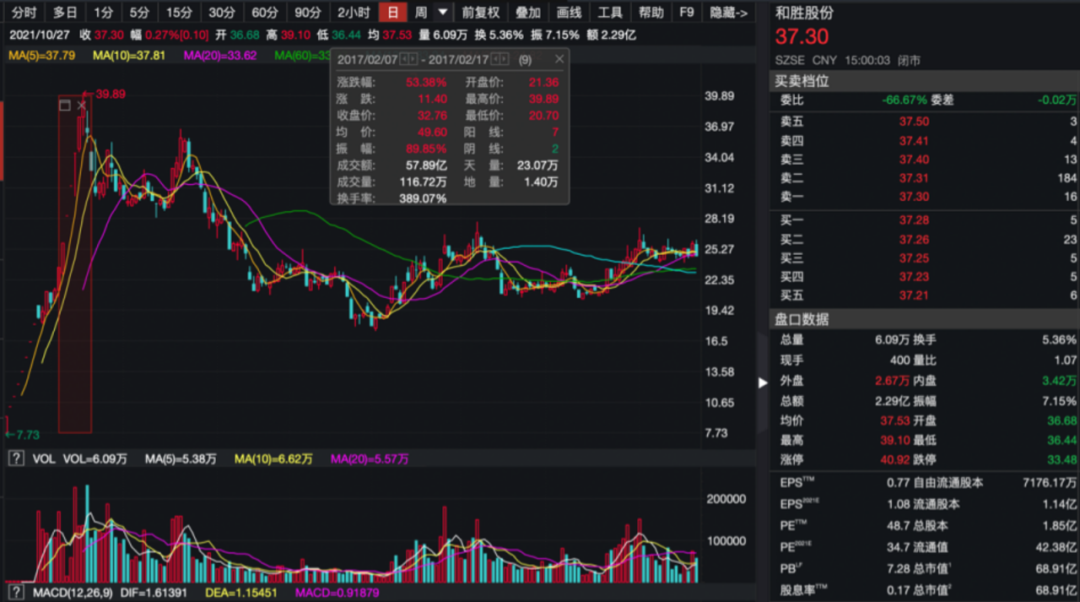Open the MACD indicator help icon
The width and height of the screenshot is (1080, 602).
point(16,592)
